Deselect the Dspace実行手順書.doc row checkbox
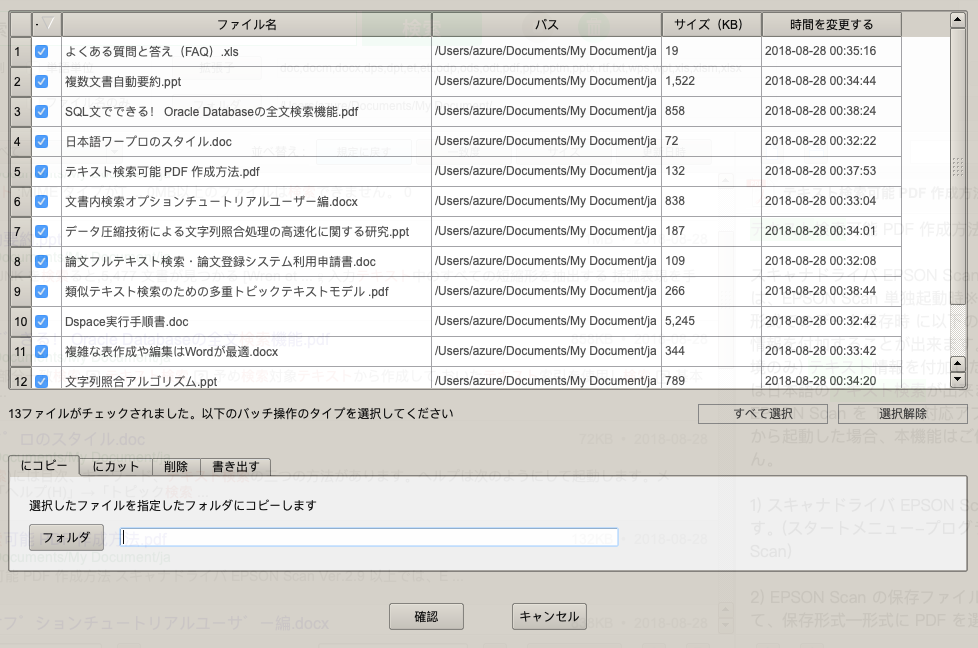The height and width of the screenshot is (648, 978). coord(42,322)
